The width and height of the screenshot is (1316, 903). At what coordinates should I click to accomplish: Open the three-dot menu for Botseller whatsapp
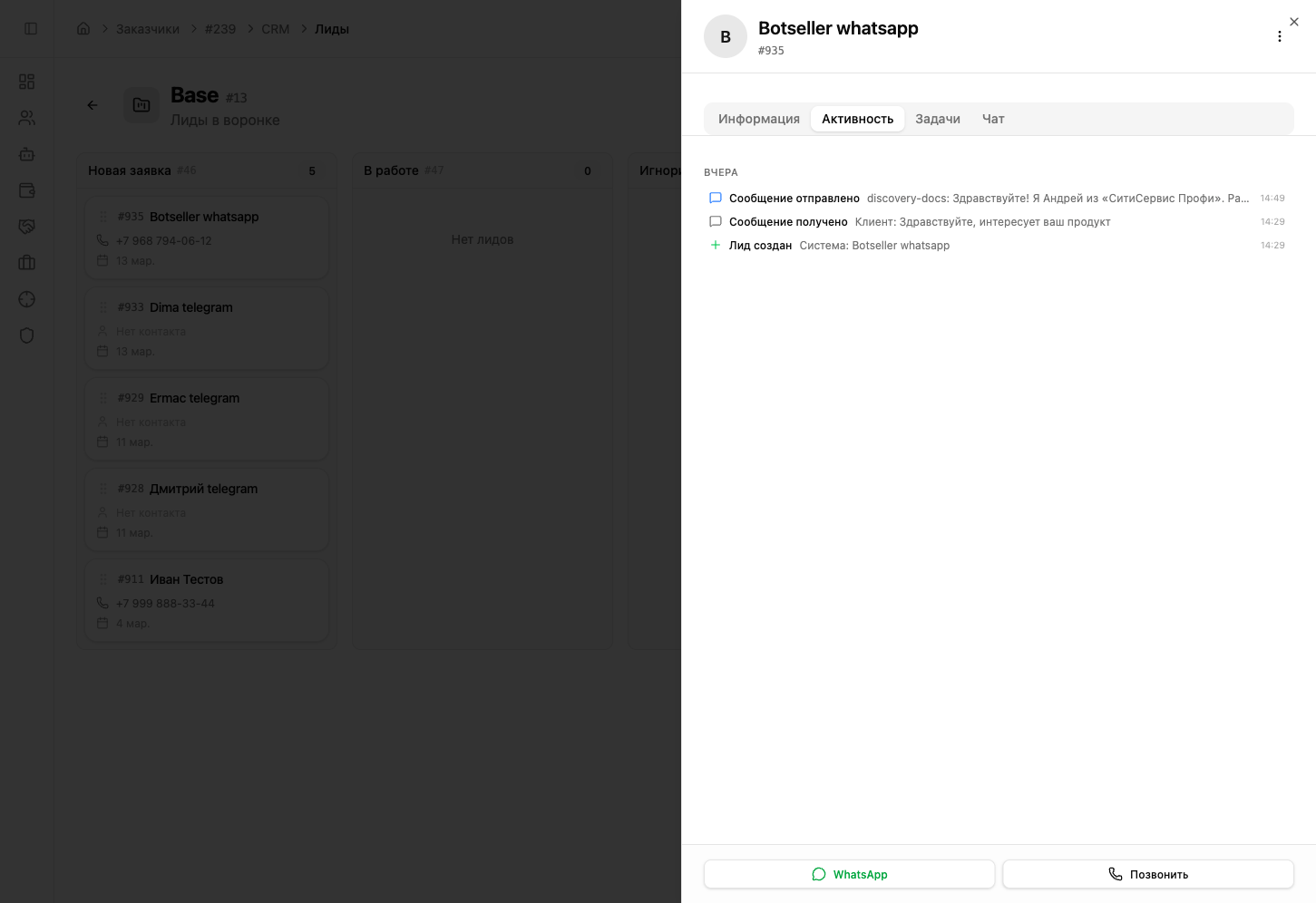pos(1280,36)
